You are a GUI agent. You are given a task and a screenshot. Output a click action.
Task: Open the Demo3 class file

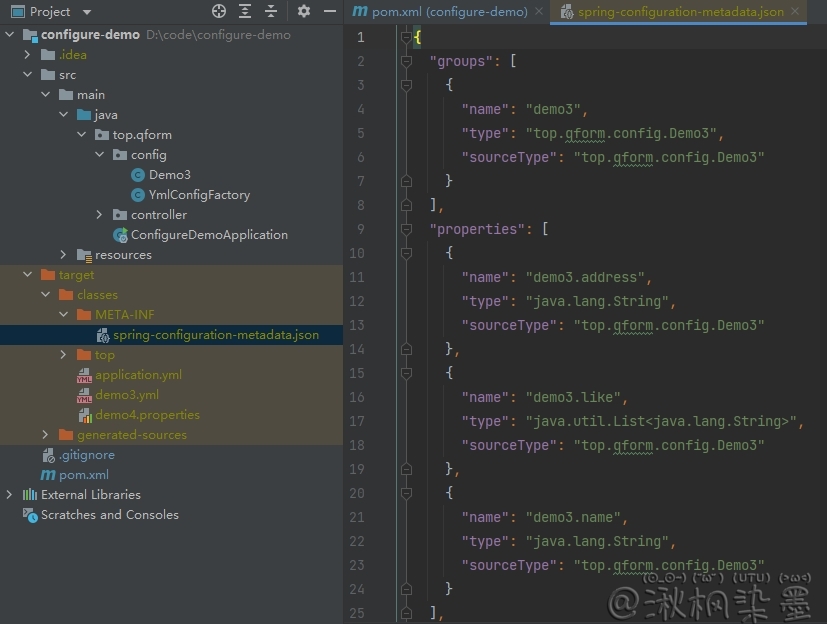169,175
